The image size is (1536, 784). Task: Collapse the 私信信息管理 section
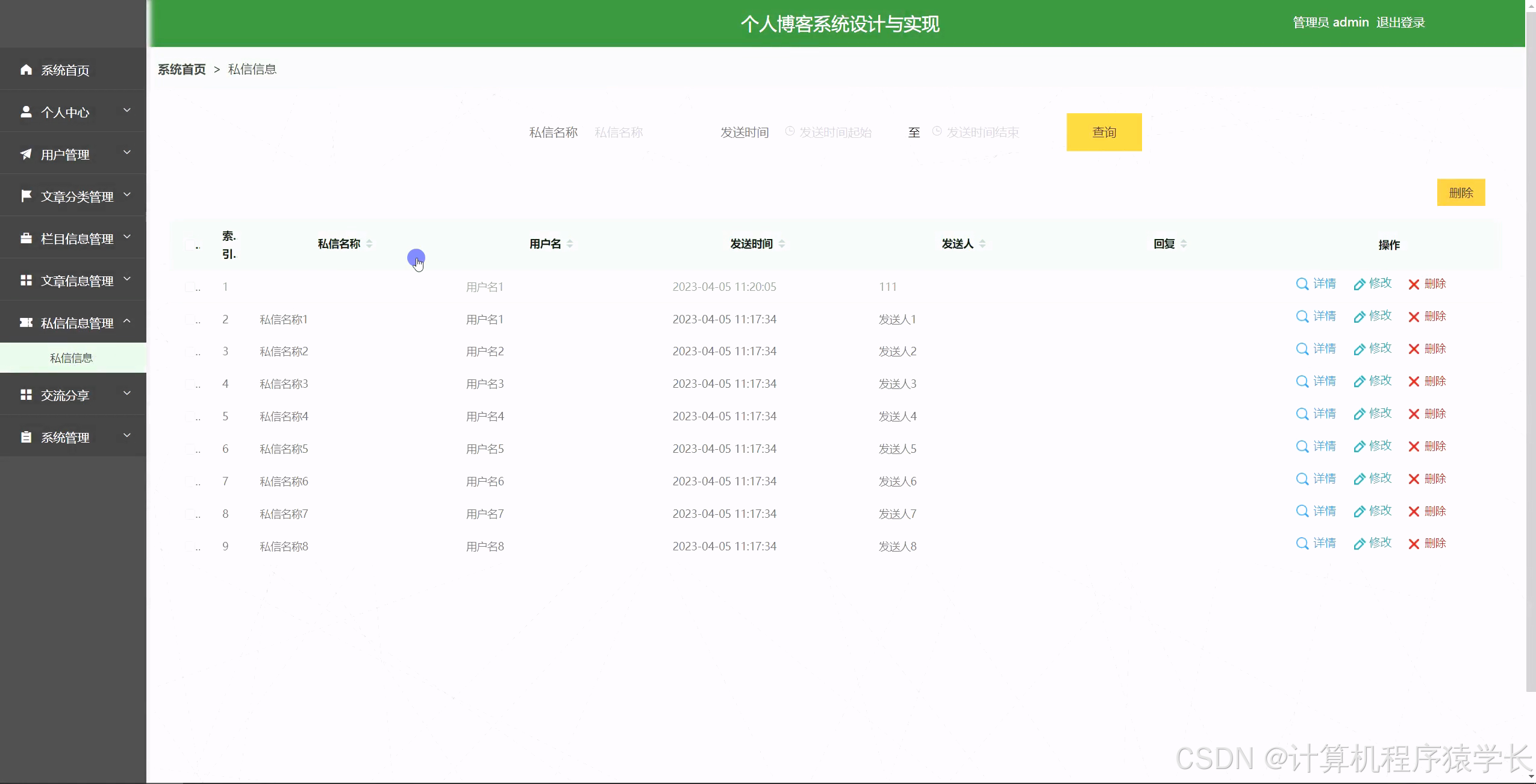126,321
